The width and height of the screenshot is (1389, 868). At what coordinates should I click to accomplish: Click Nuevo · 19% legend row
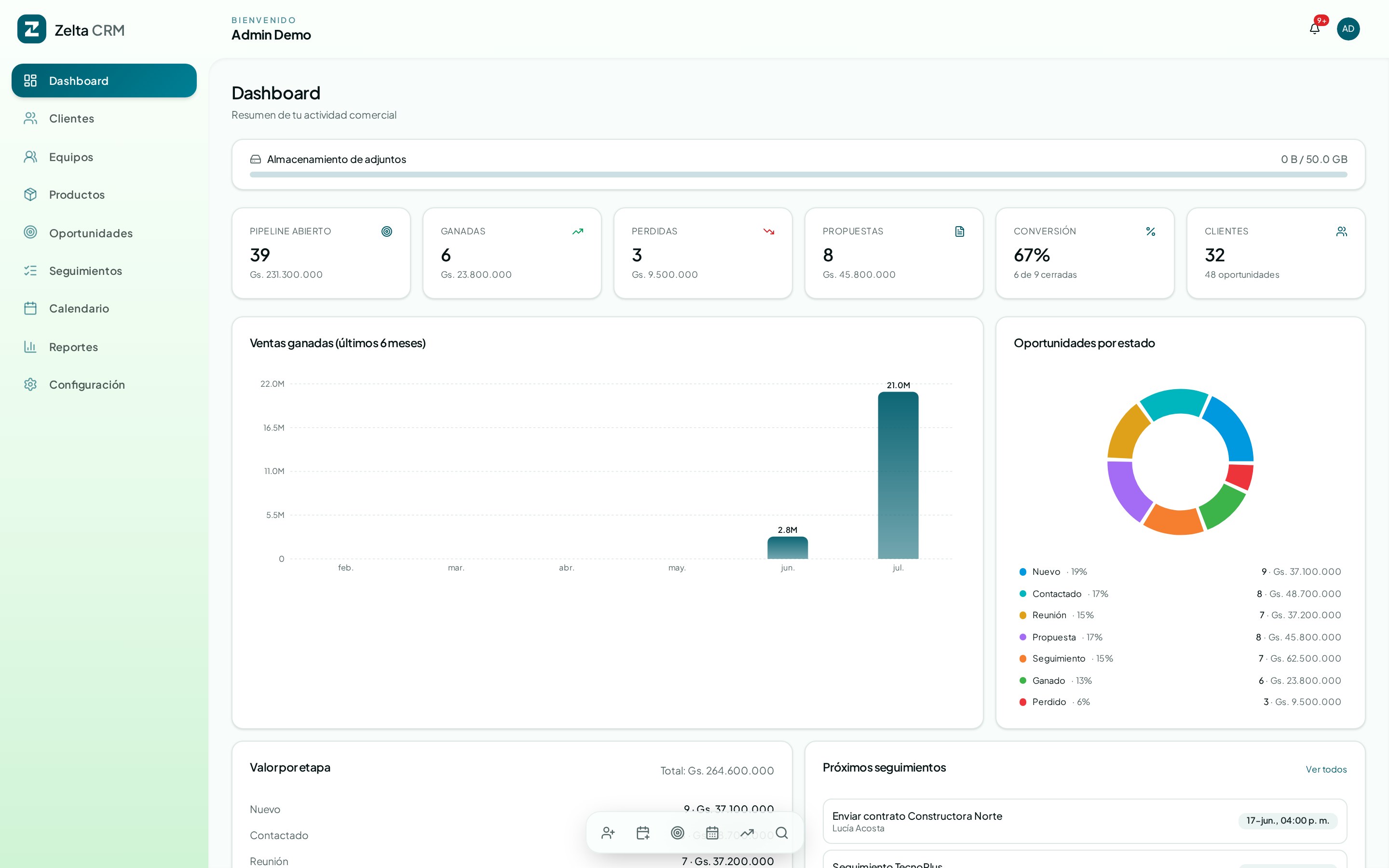[x=1180, y=572]
